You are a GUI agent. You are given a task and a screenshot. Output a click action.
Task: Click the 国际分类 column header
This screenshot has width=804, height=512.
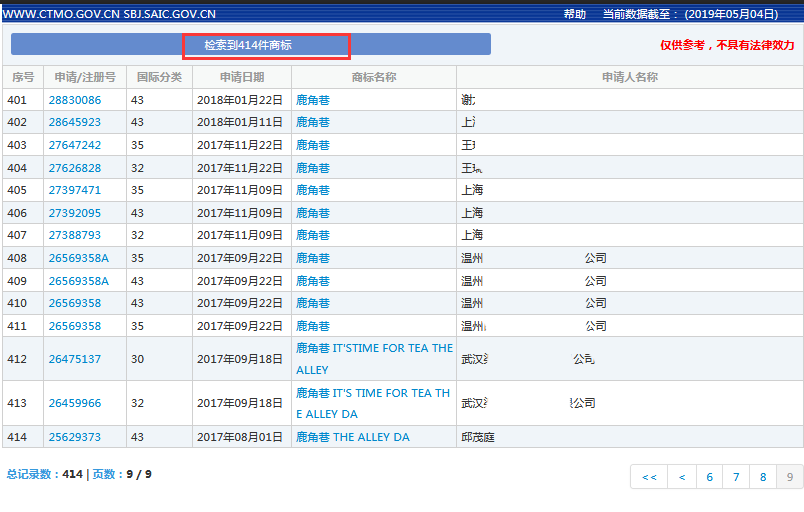pos(159,77)
